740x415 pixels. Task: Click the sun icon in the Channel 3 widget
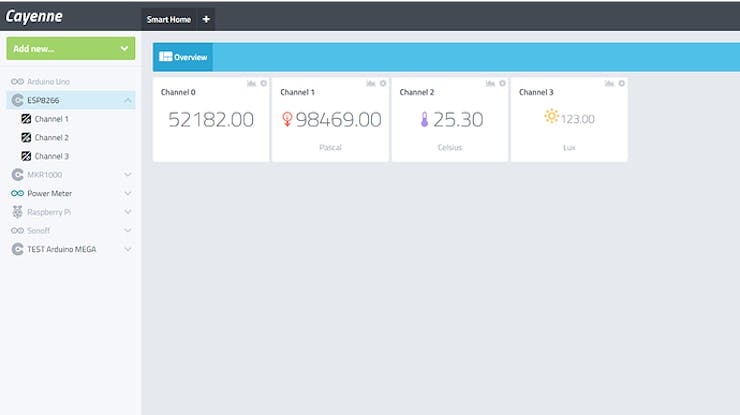tap(551, 116)
